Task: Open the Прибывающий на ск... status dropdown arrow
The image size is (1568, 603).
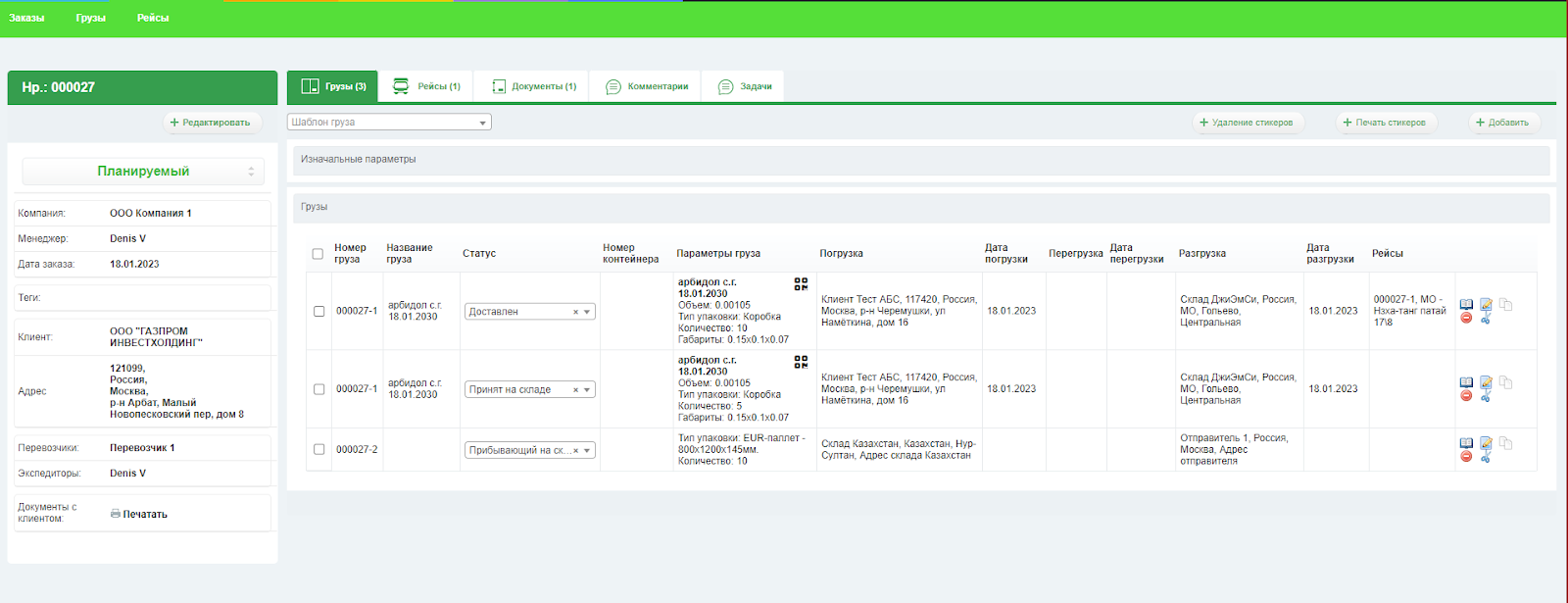Action: point(588,451)
